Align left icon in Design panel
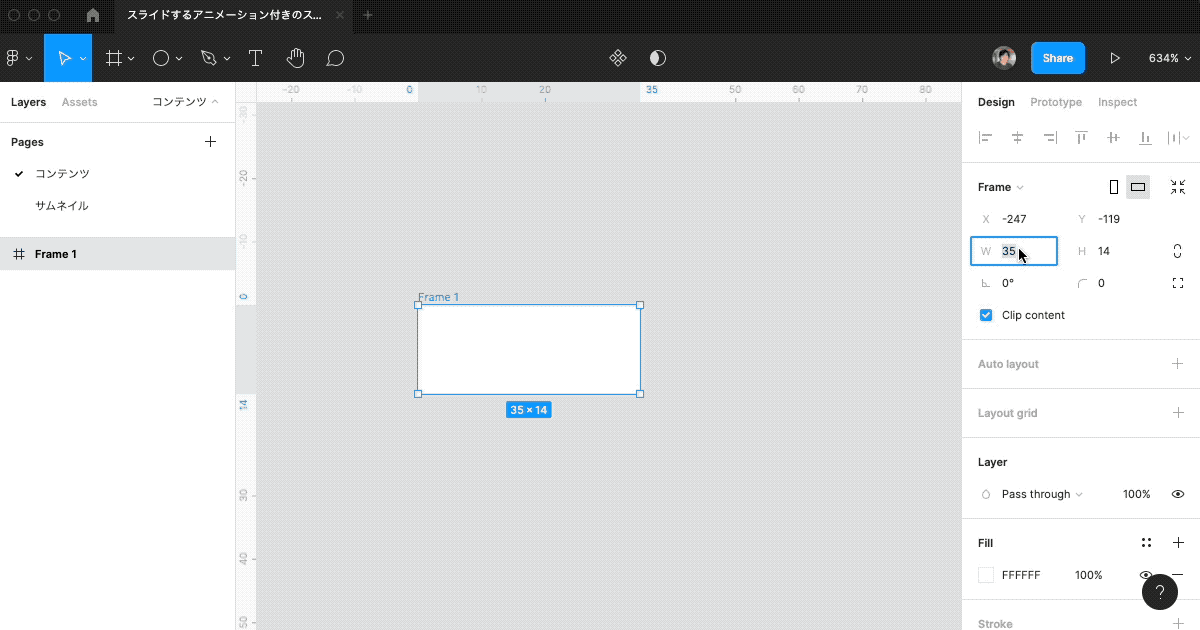The height and width of the screenshot is (630, 1200). [985, 138]
